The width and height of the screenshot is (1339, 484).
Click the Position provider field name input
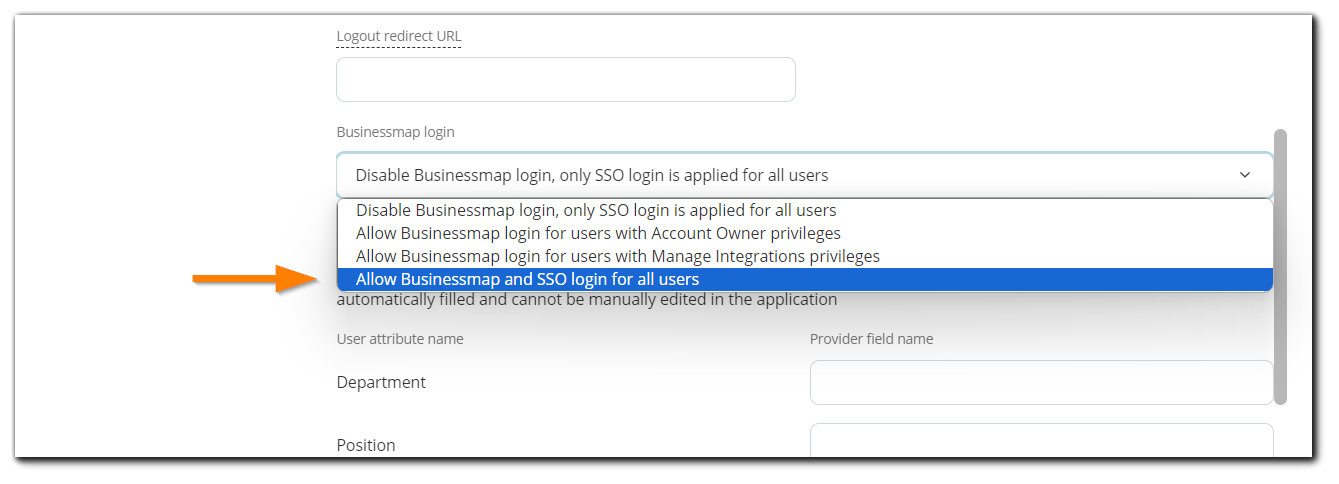point(1041,441)
